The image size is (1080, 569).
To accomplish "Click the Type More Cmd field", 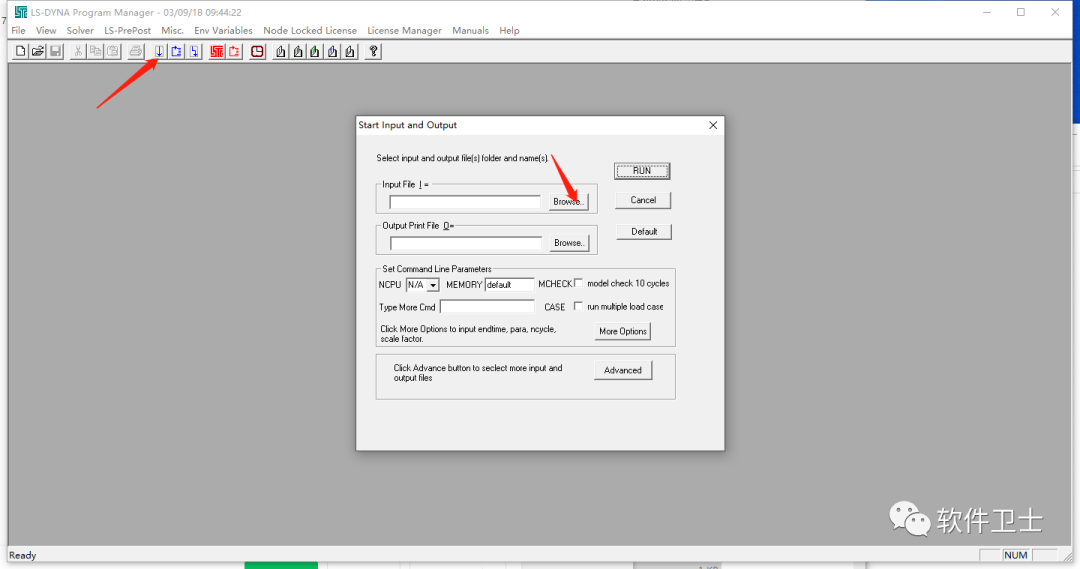I will coord(487,307).
